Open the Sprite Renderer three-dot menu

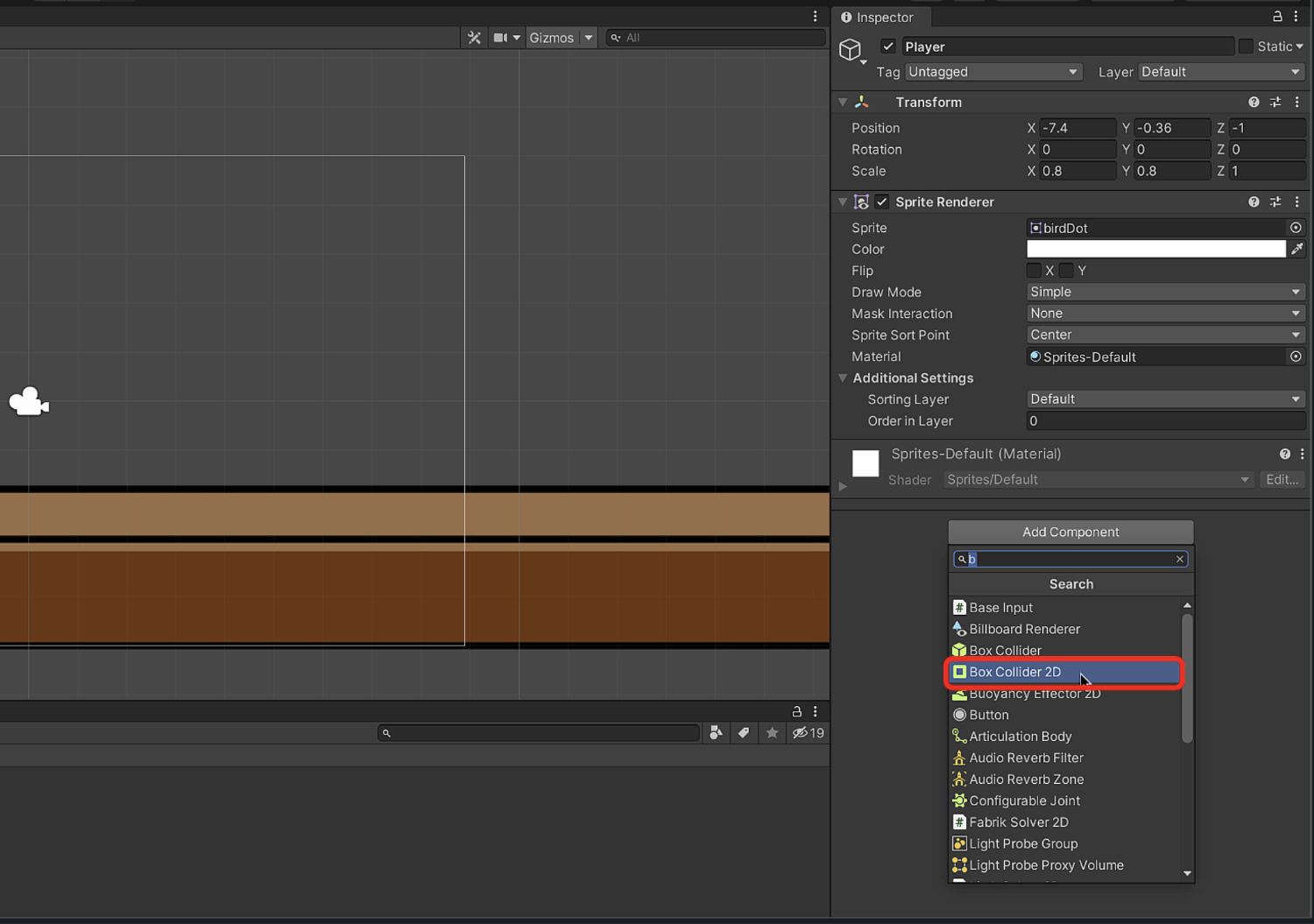click(x=1297, y=202)
